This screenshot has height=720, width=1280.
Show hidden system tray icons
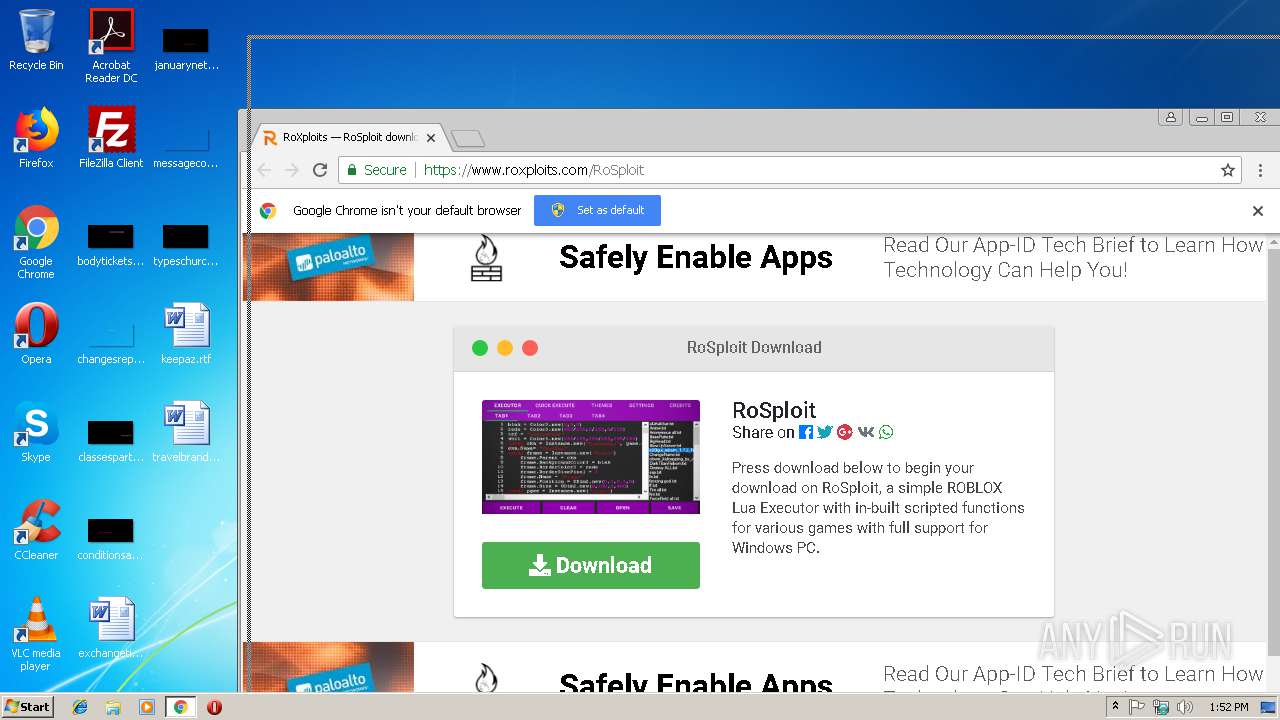point(1116,707)
